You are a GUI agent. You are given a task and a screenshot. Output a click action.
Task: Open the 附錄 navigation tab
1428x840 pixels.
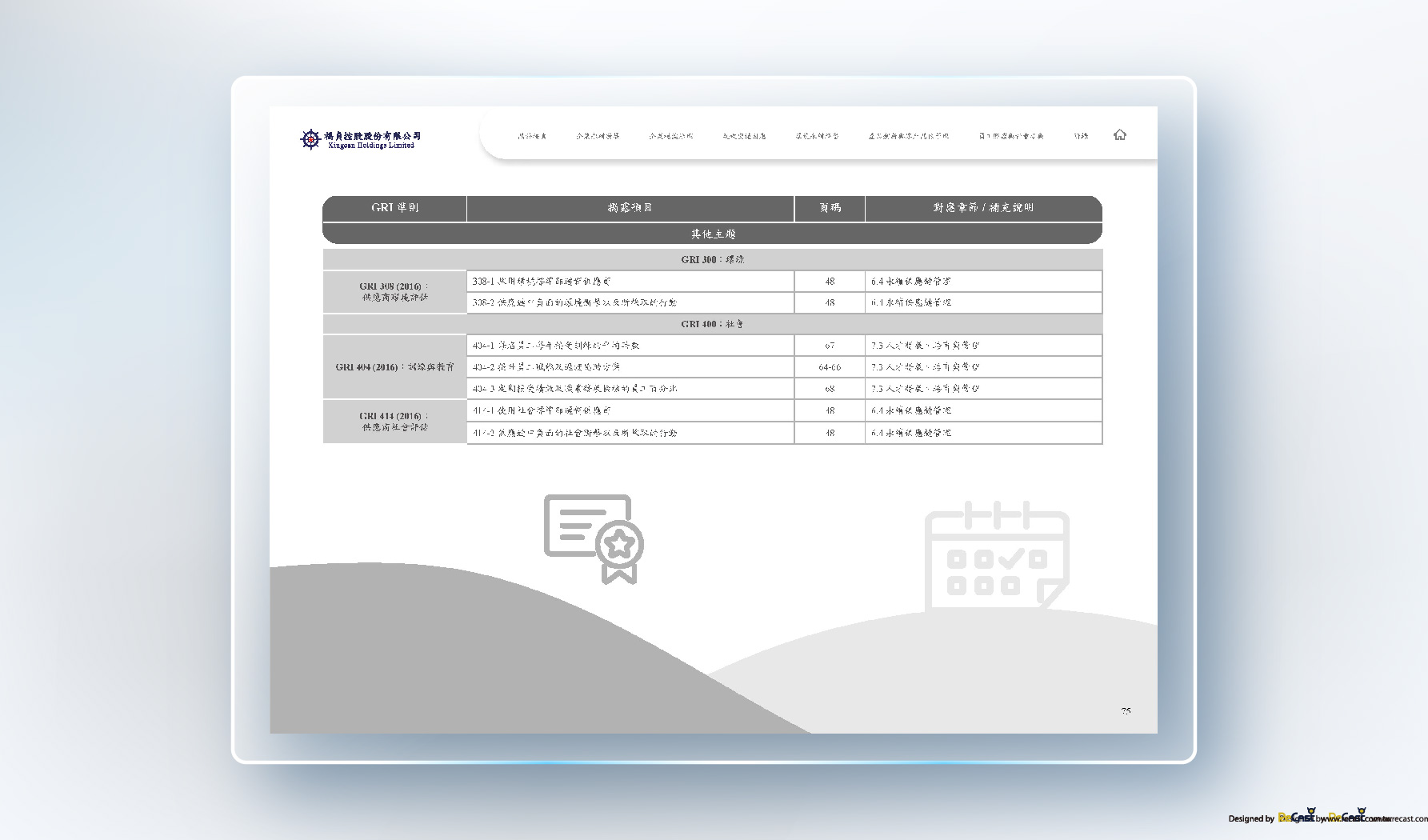1081,136
